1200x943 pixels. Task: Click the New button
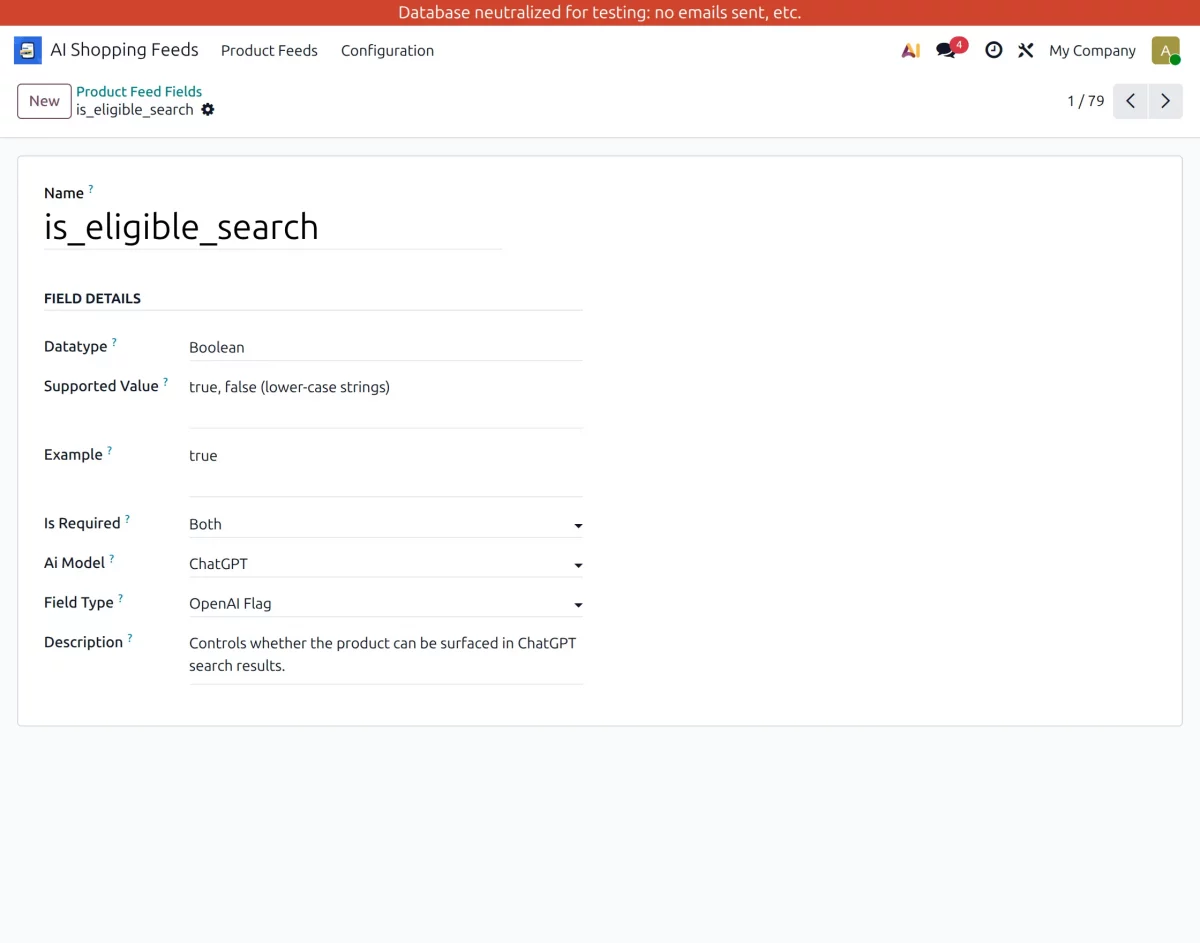[44, 101]
